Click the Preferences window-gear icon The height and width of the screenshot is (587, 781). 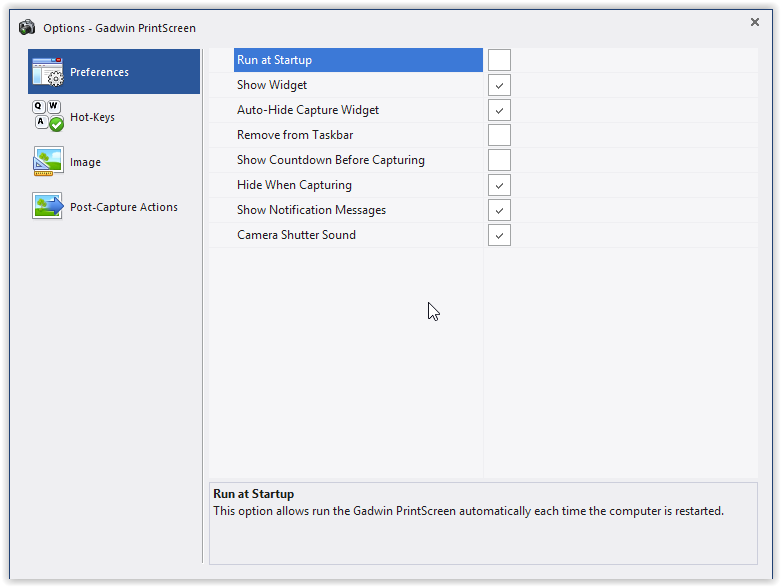[x=48, y=72]
